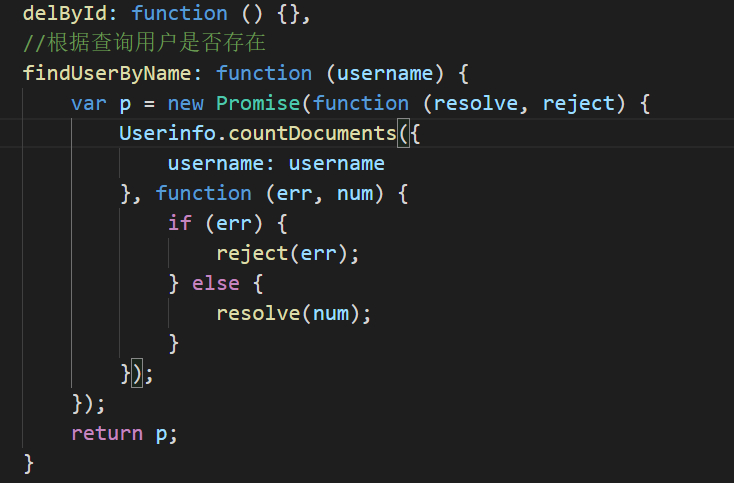Click the return keyword
The height and width of the screenshot is (483, 734).
point(107,433)
